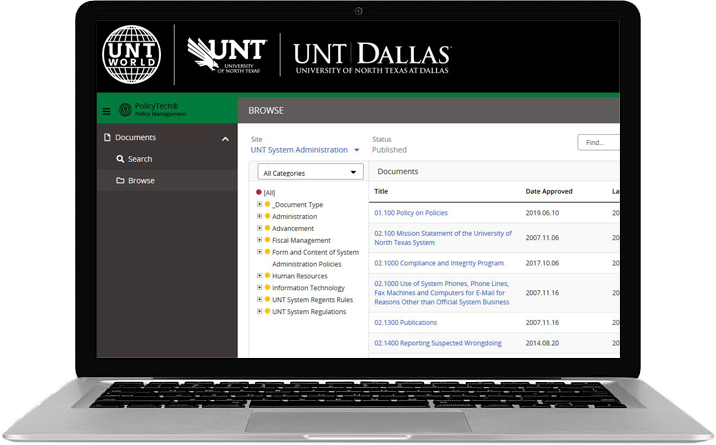Open 02.1300 Publications document
Screen dimensions: 716x445
click(405, 322)
